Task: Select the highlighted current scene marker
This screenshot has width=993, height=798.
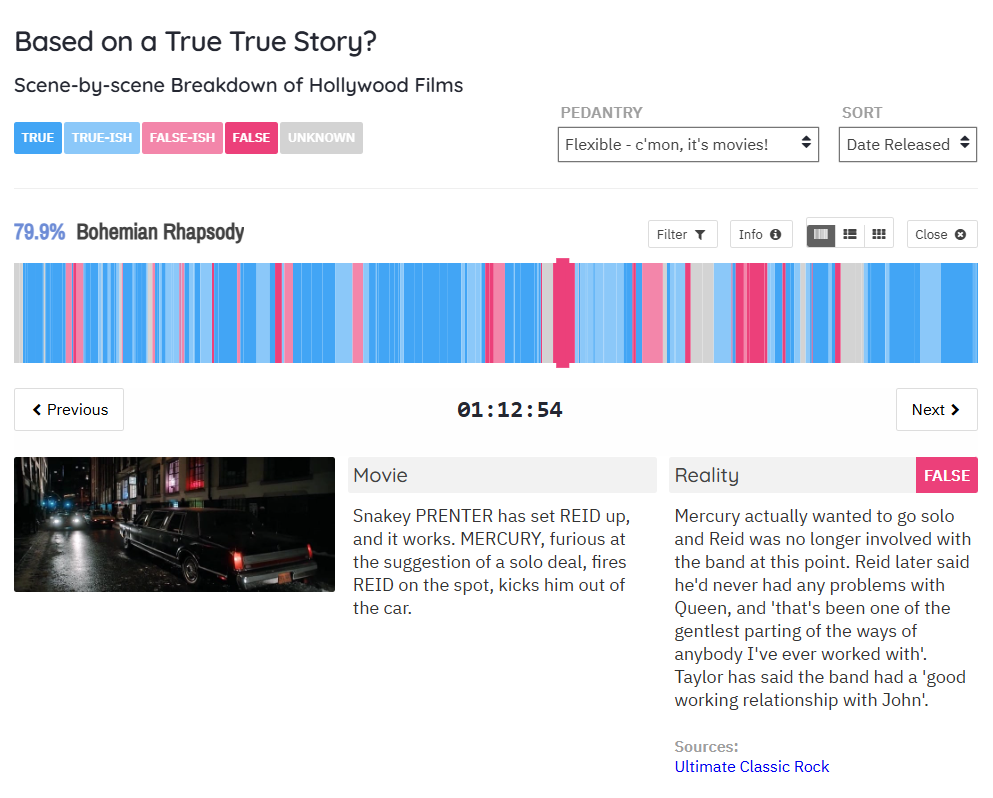Action: tap(563, 313)
